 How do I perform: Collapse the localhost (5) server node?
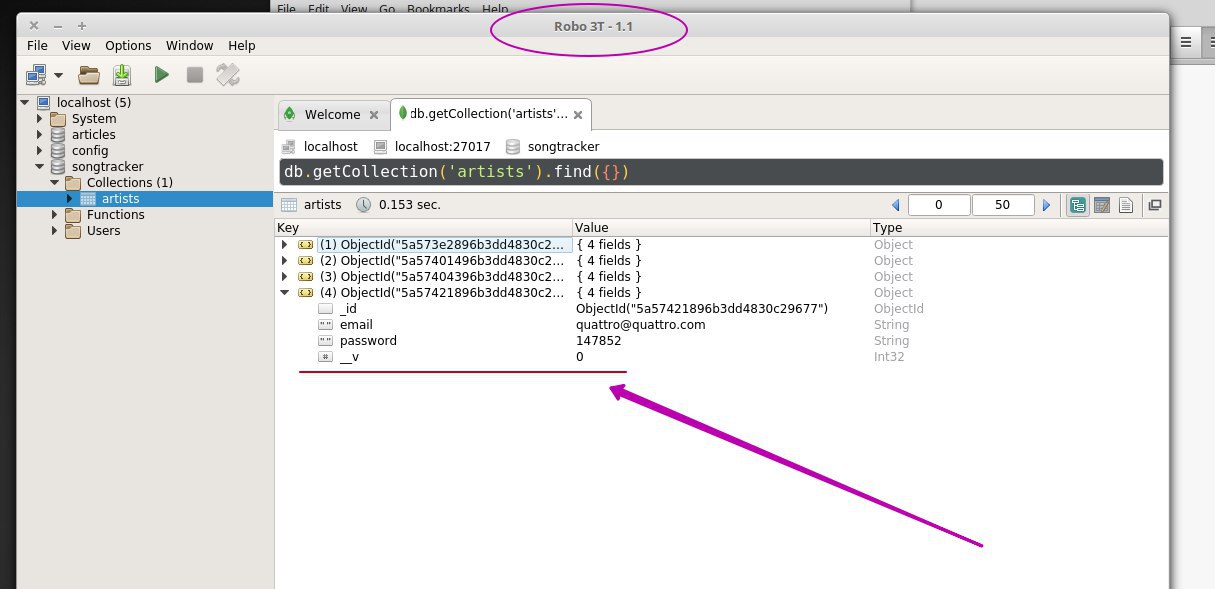tap(24, 102)
